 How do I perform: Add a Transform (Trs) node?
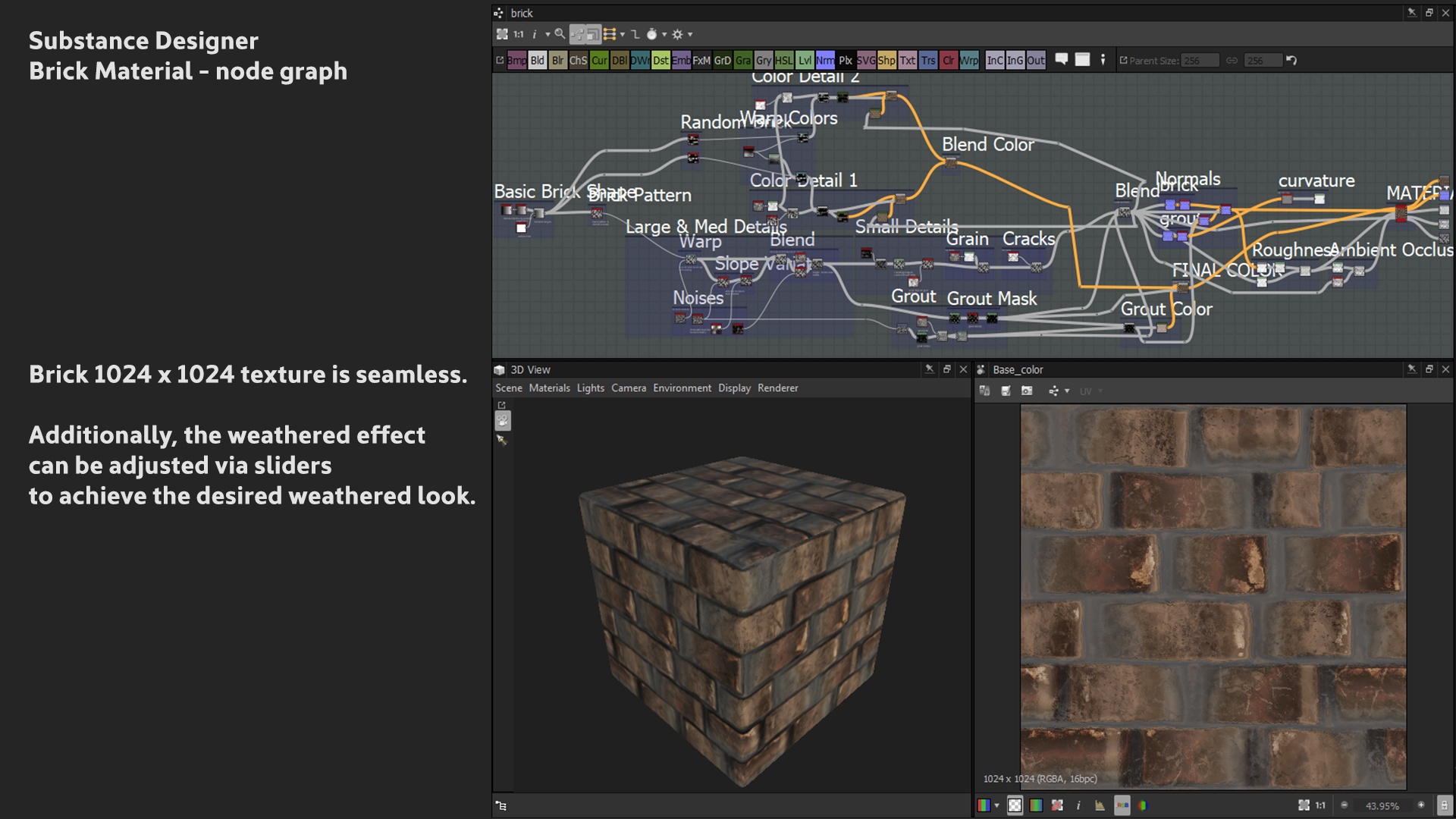pos(928,61)
